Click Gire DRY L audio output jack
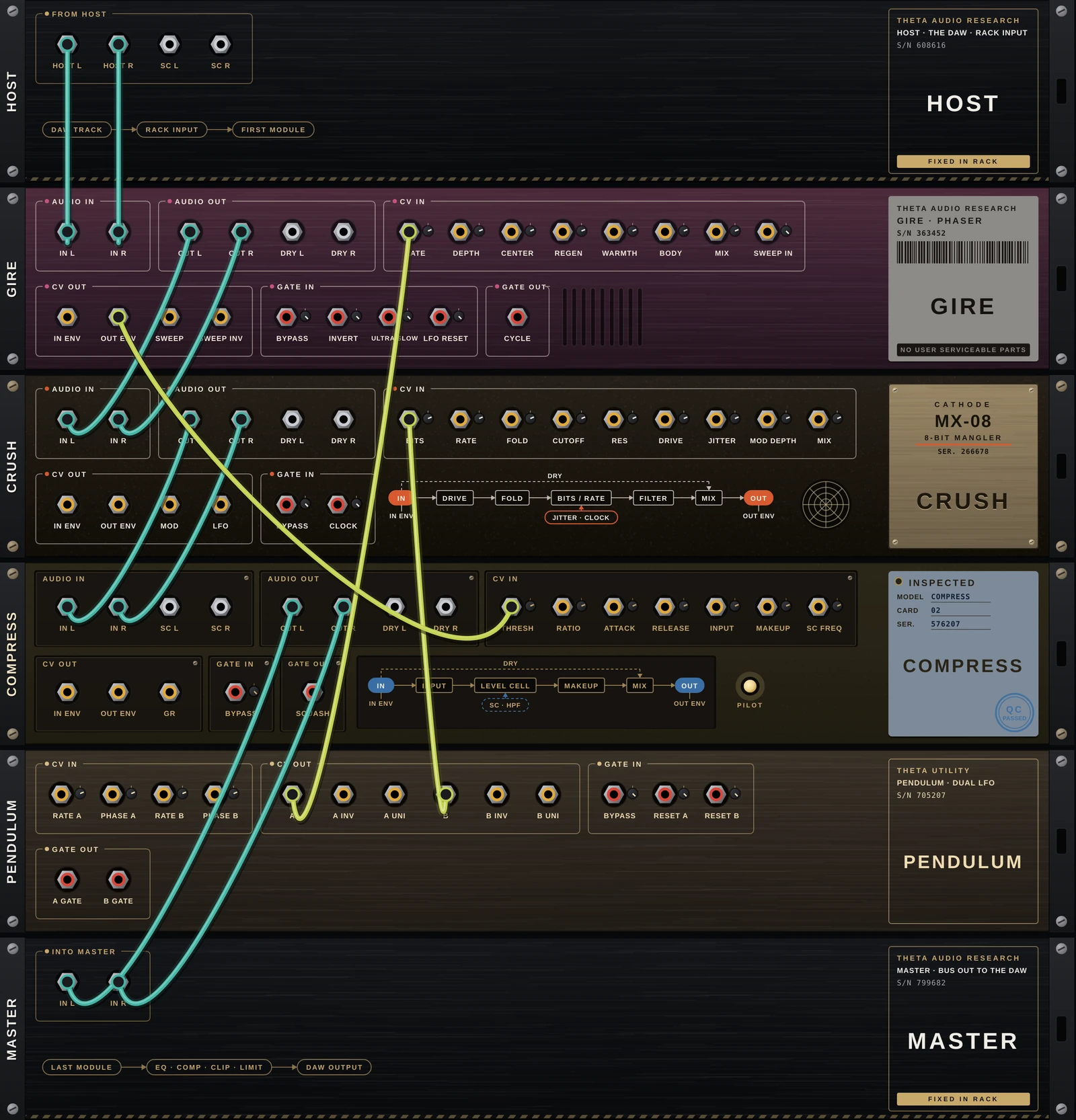 tap(292, 232)
